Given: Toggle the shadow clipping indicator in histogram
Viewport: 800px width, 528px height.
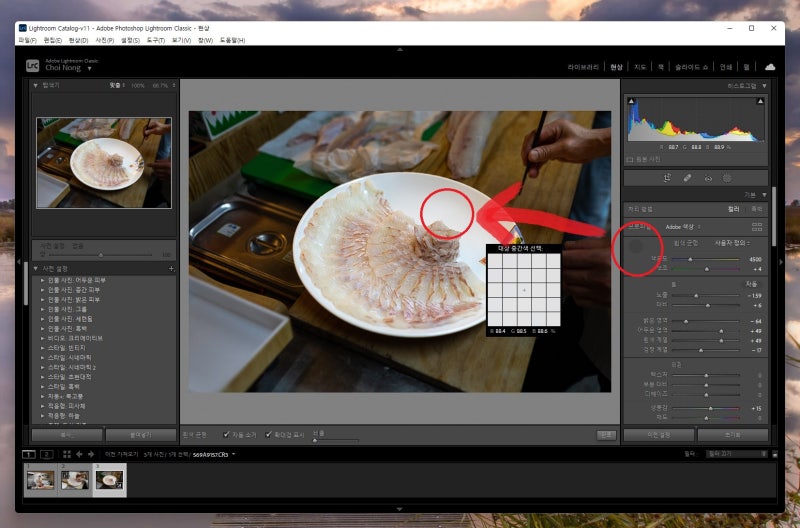Looking at the screenshot, I should pos(631,102).
